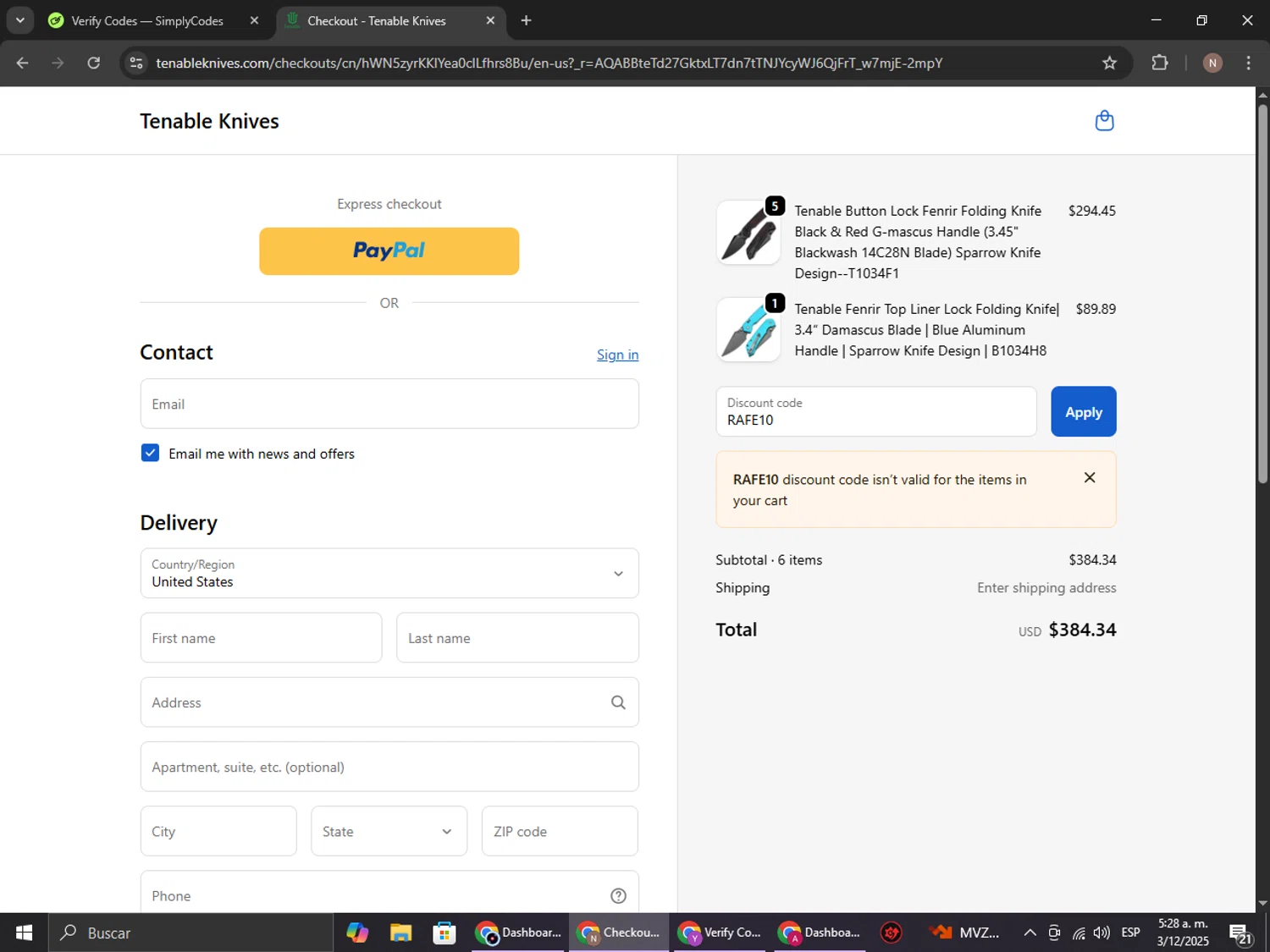1270x952 pixels.
Task: Bookmark this page with the star icon
Action: 1109,63
